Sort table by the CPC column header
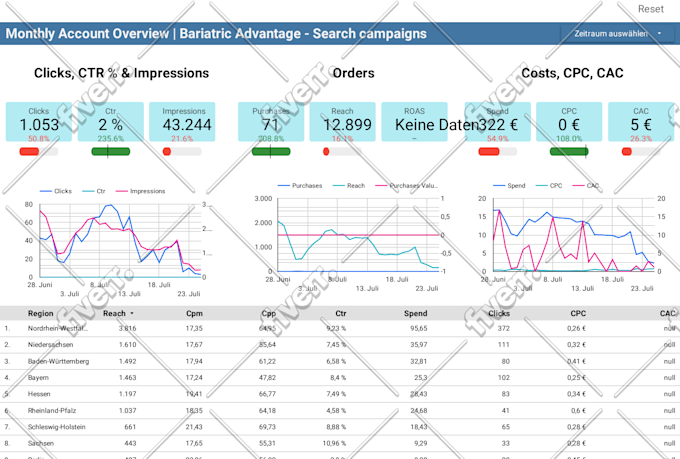Image resolution: width=680 pixels, height=459 pixels. [578, 313]
